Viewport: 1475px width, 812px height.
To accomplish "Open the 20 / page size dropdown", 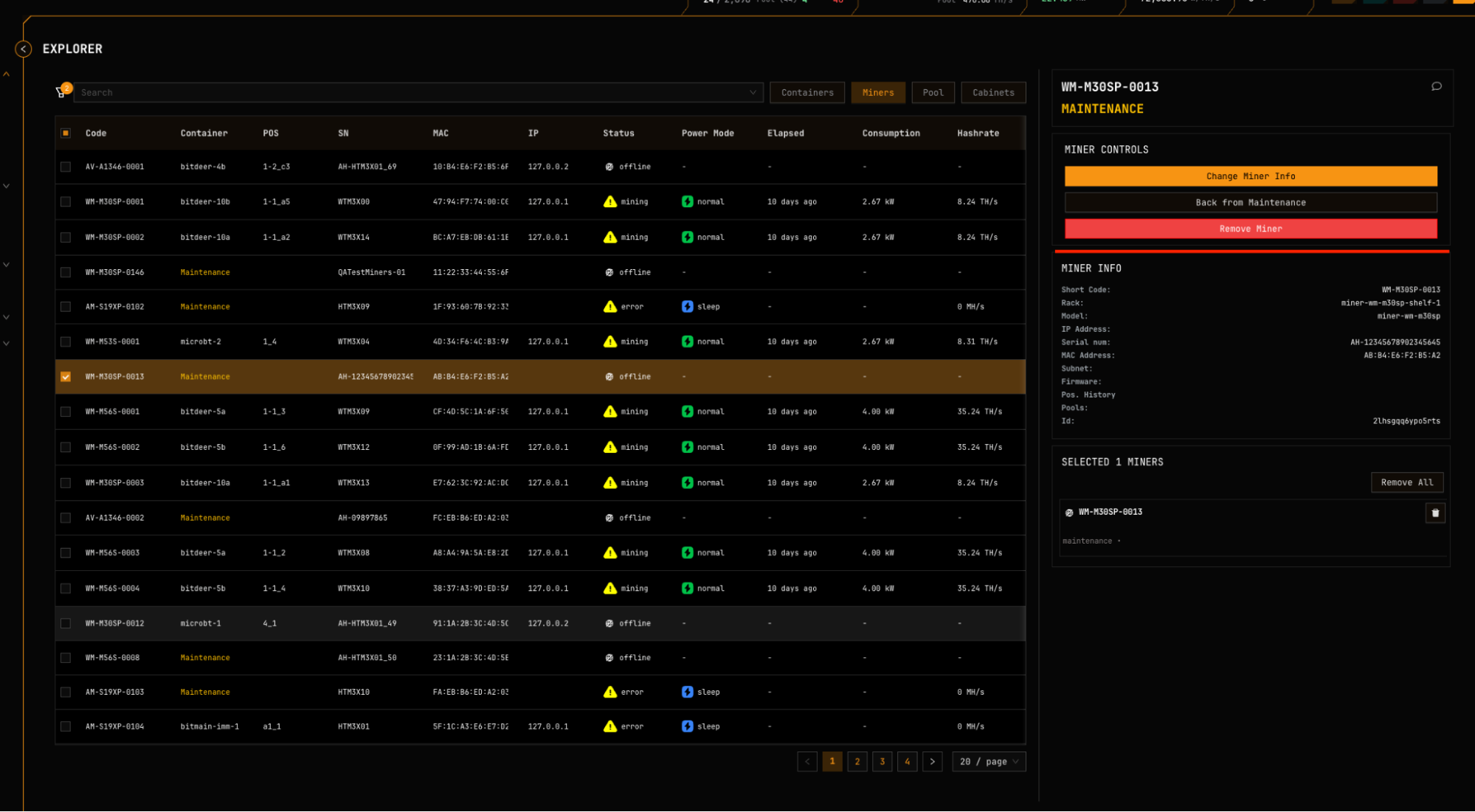I will click(988, 761).
